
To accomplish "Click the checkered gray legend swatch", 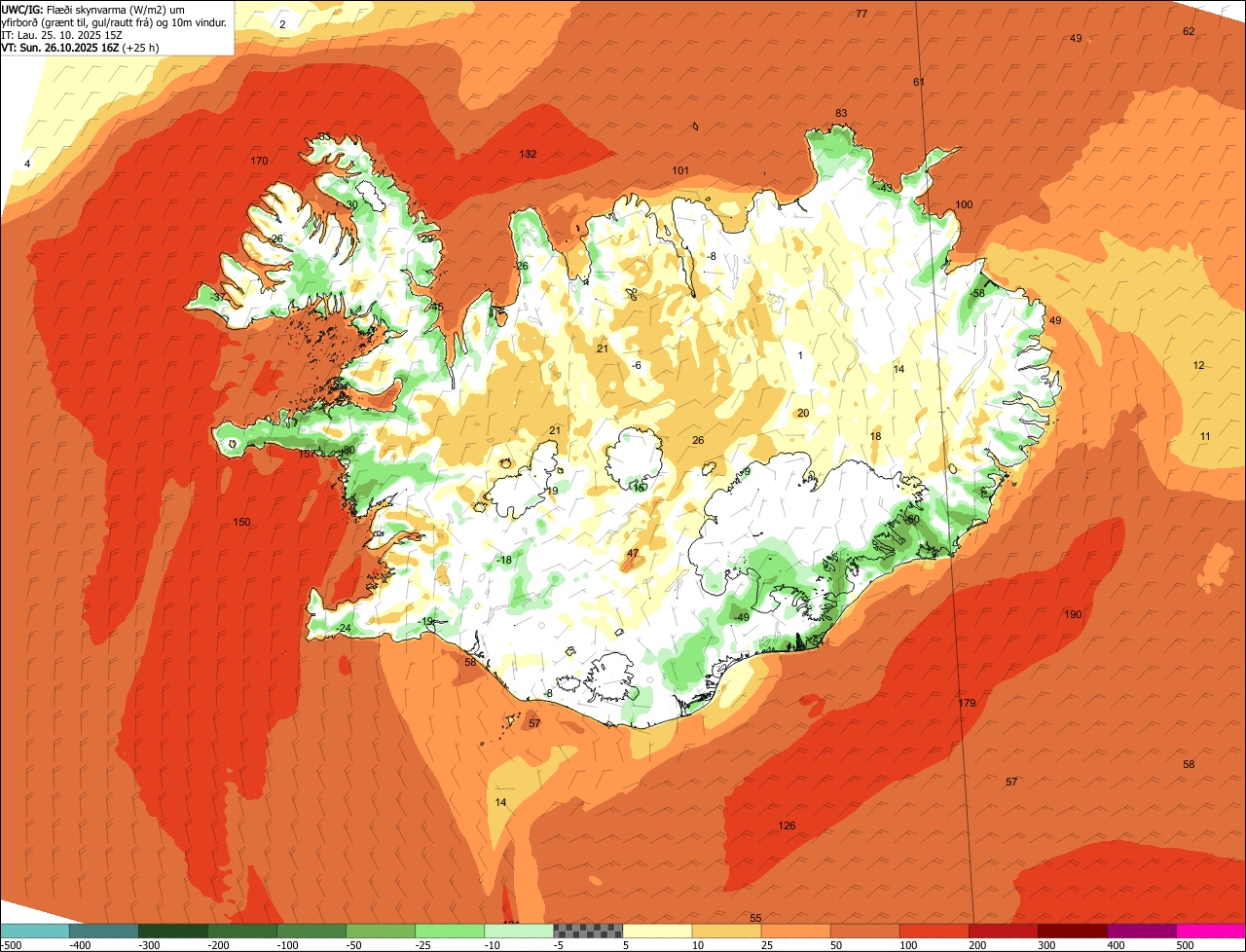I will coord(588,931).
